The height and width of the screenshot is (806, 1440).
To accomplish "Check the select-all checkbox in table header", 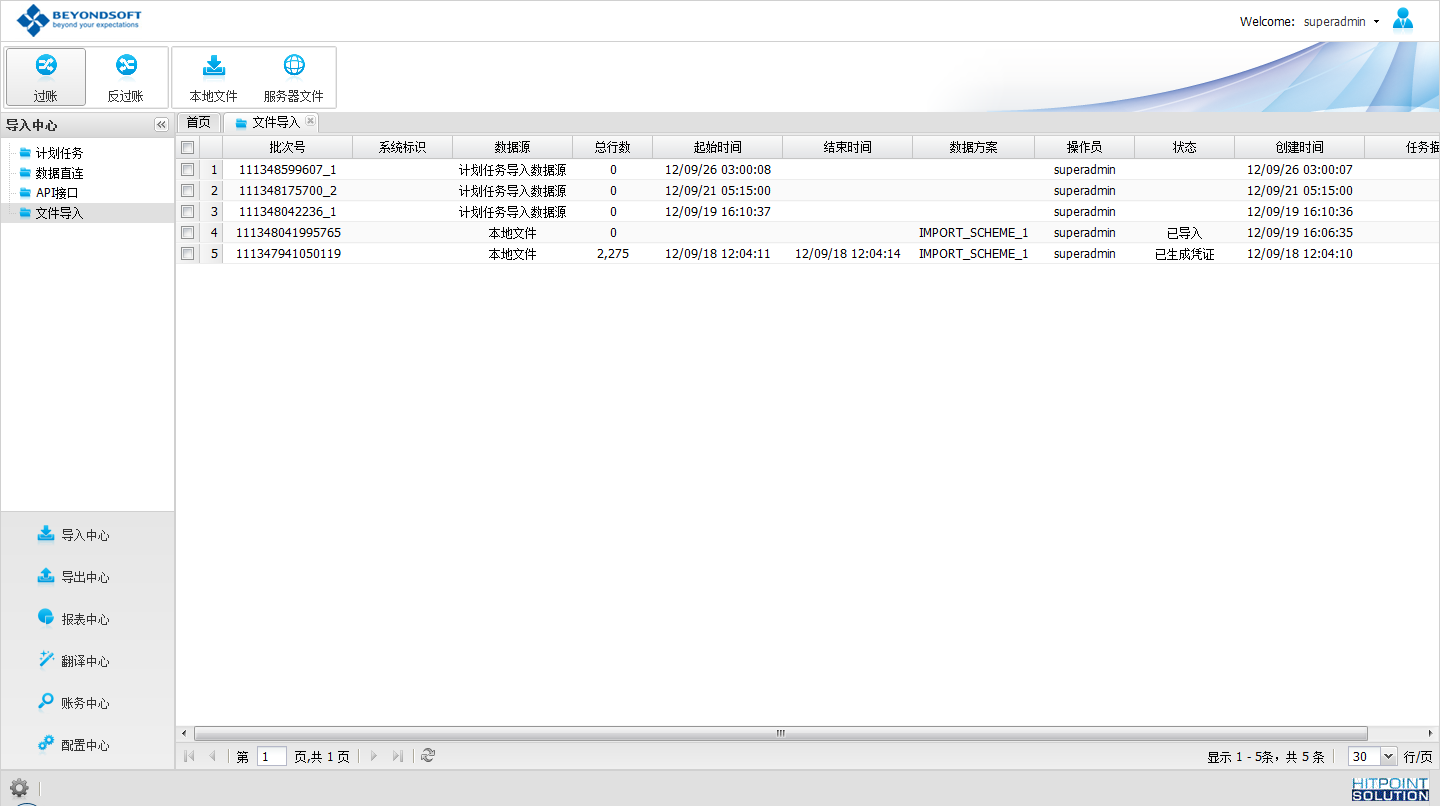I will point(187,147).
